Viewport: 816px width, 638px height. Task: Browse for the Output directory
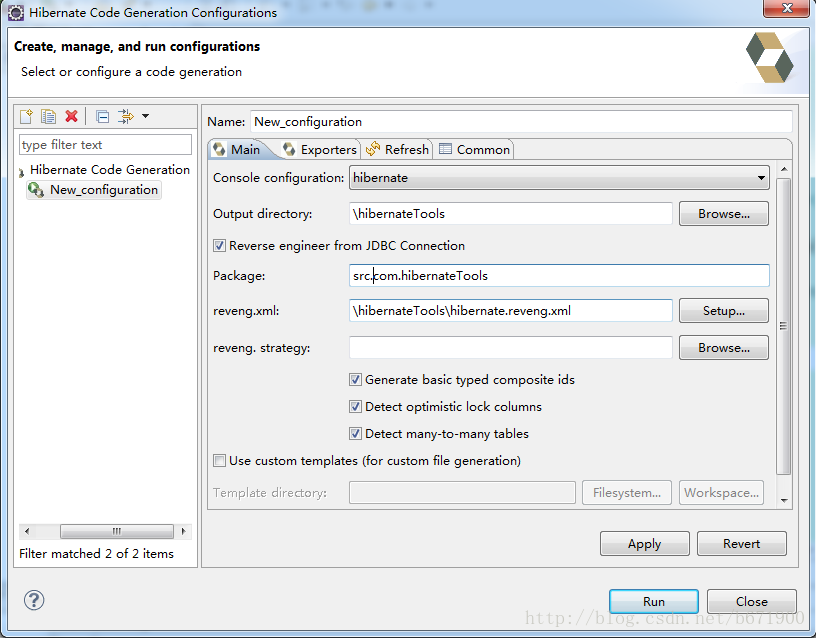(x=723, y=214)
